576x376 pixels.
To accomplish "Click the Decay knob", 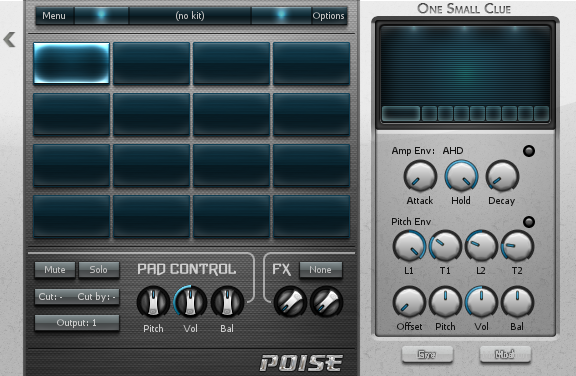I will (x=502, y=177).
